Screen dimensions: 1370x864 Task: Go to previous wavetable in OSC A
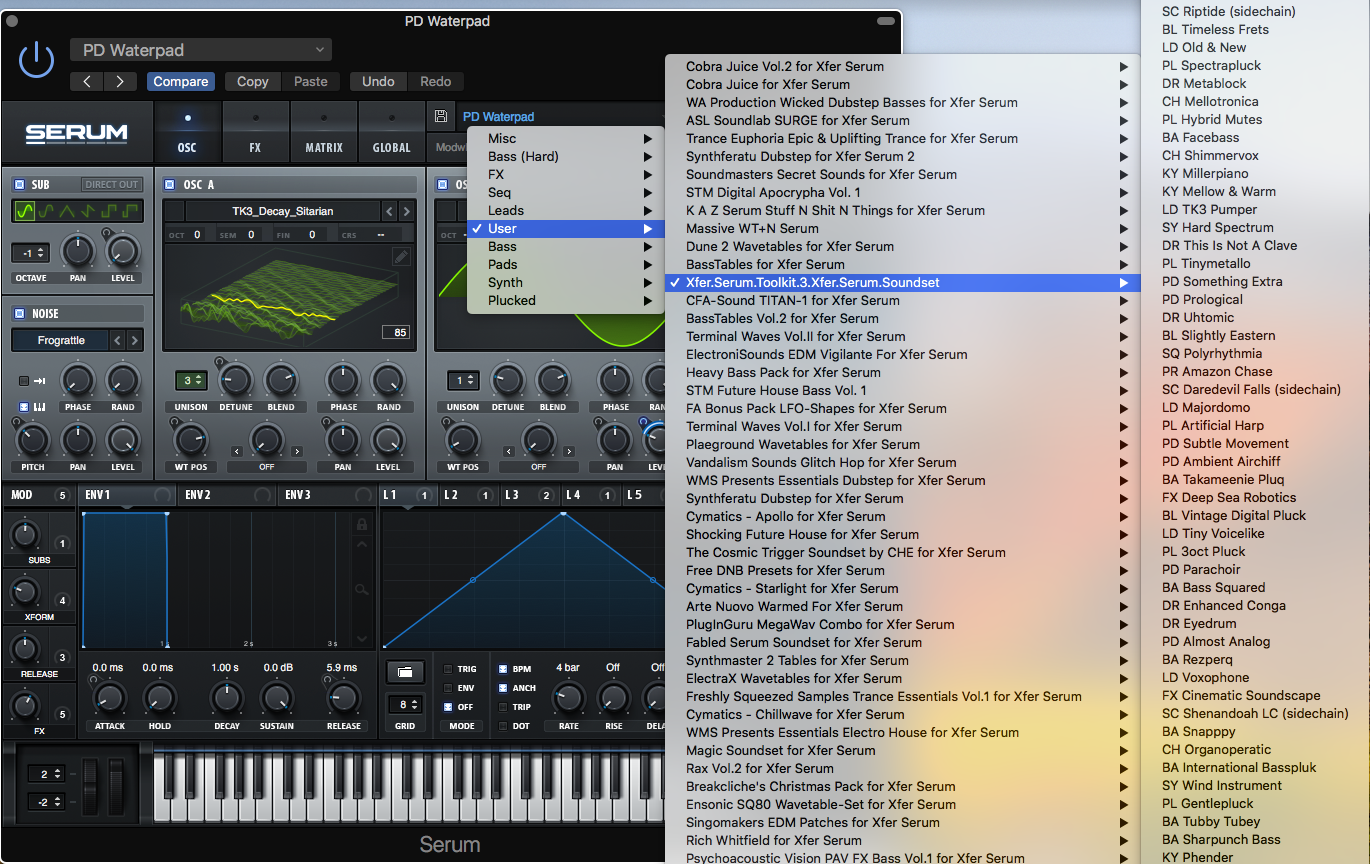(389, 211)
